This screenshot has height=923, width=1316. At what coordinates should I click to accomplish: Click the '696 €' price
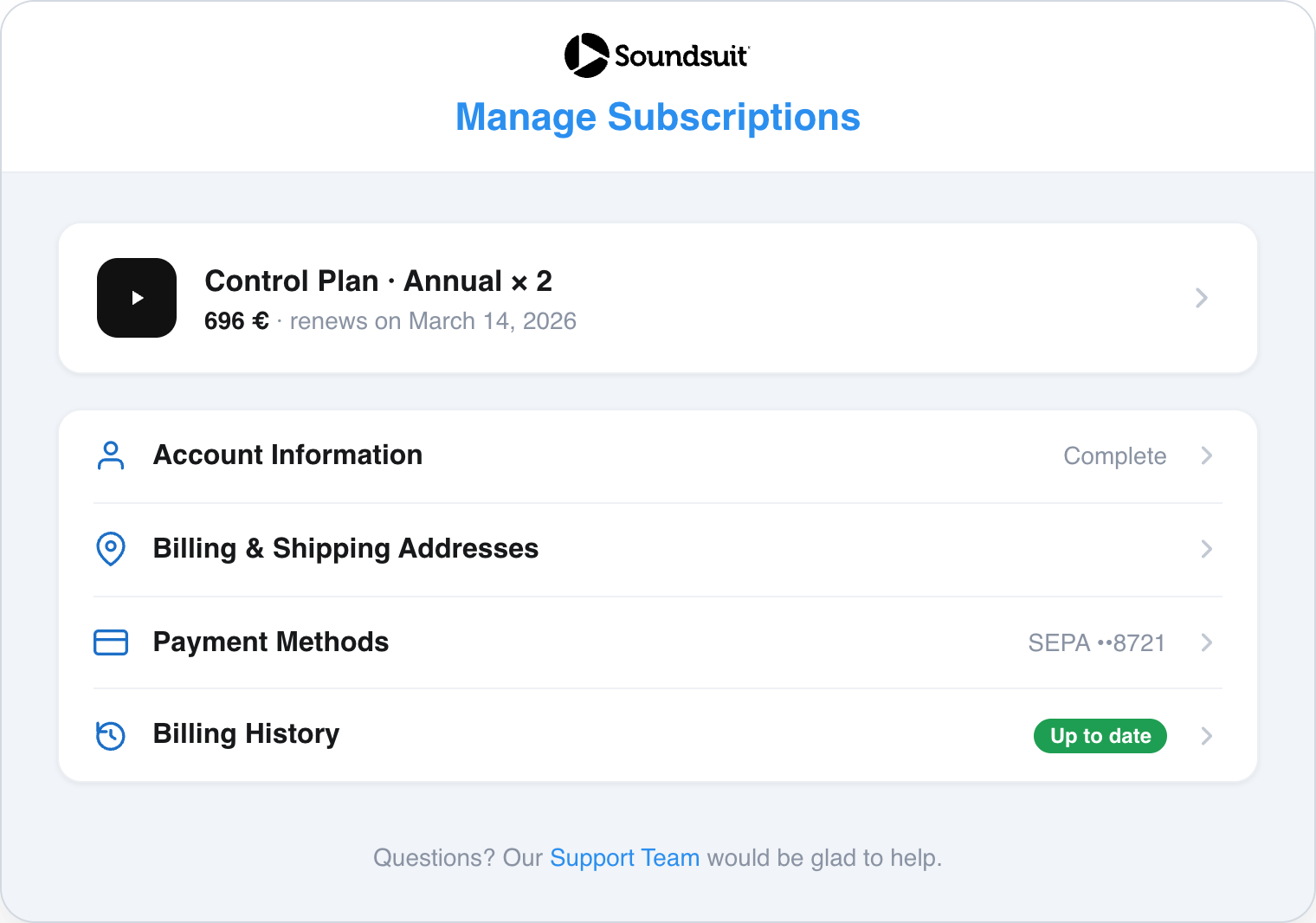[236, 321]
